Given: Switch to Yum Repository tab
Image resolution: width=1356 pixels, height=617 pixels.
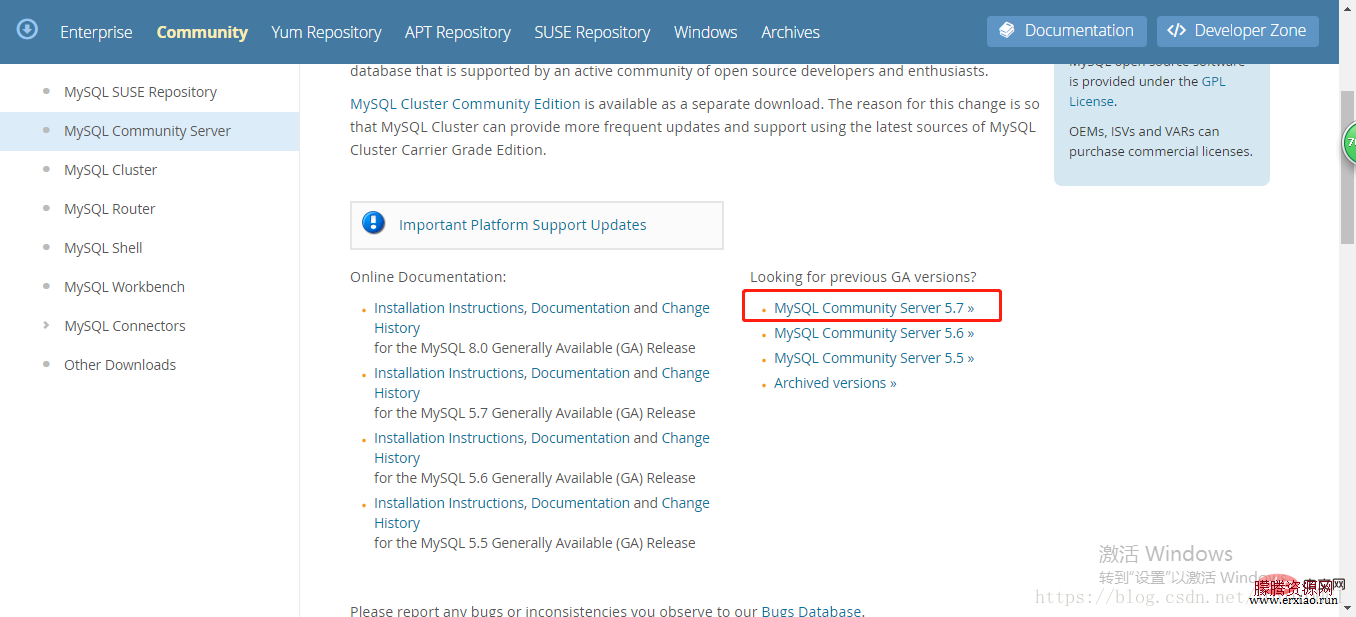Looking at the screenshot, I should [326, 32].
